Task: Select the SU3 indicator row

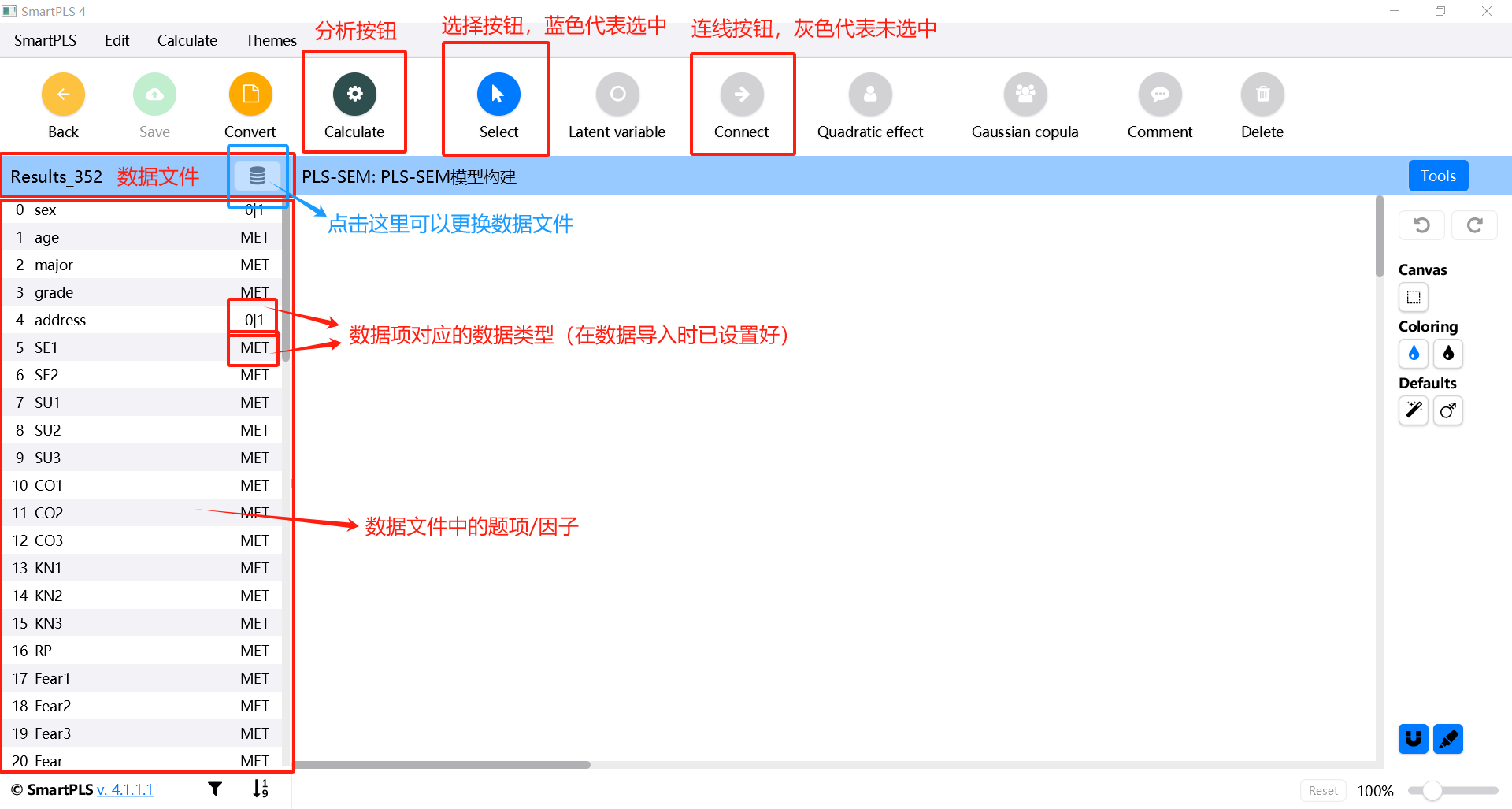Action: click(x=142, y=458)
